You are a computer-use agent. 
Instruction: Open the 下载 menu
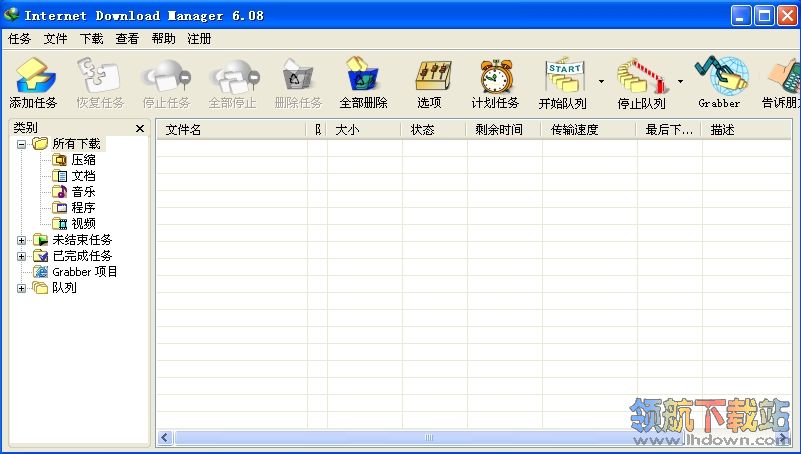[91, 39]
